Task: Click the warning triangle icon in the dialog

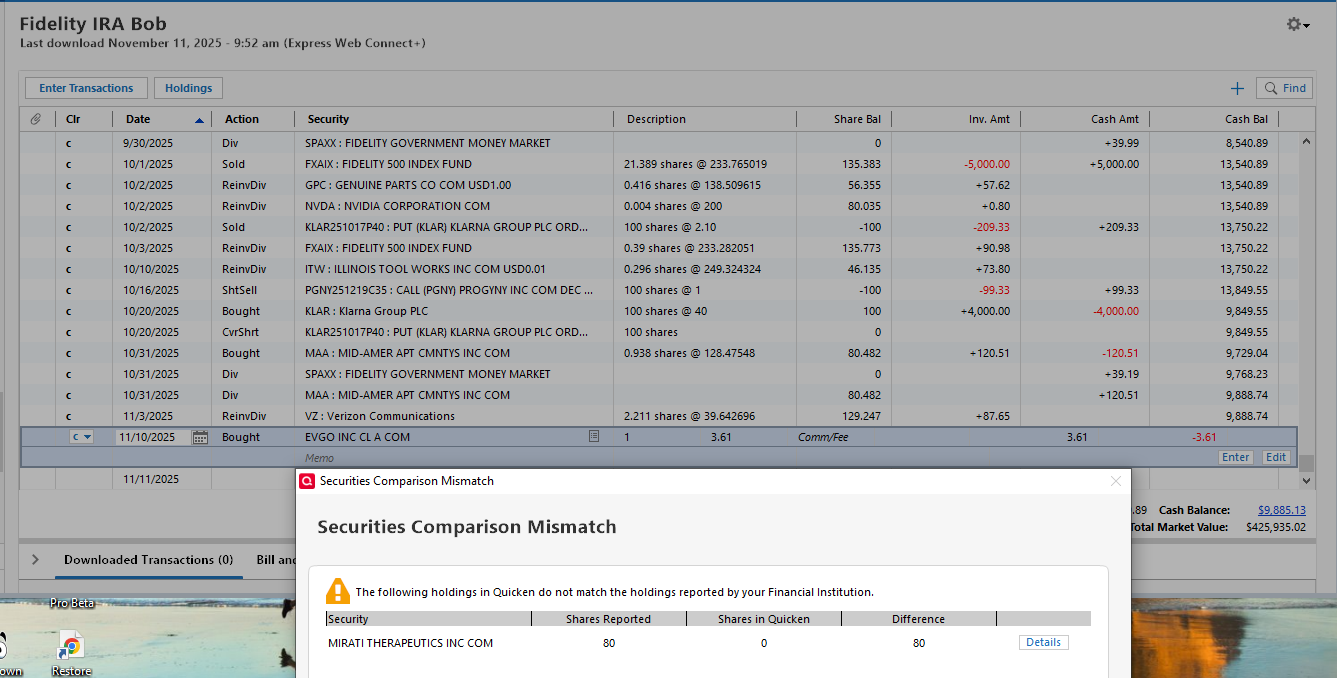Action: pos(338,591)
